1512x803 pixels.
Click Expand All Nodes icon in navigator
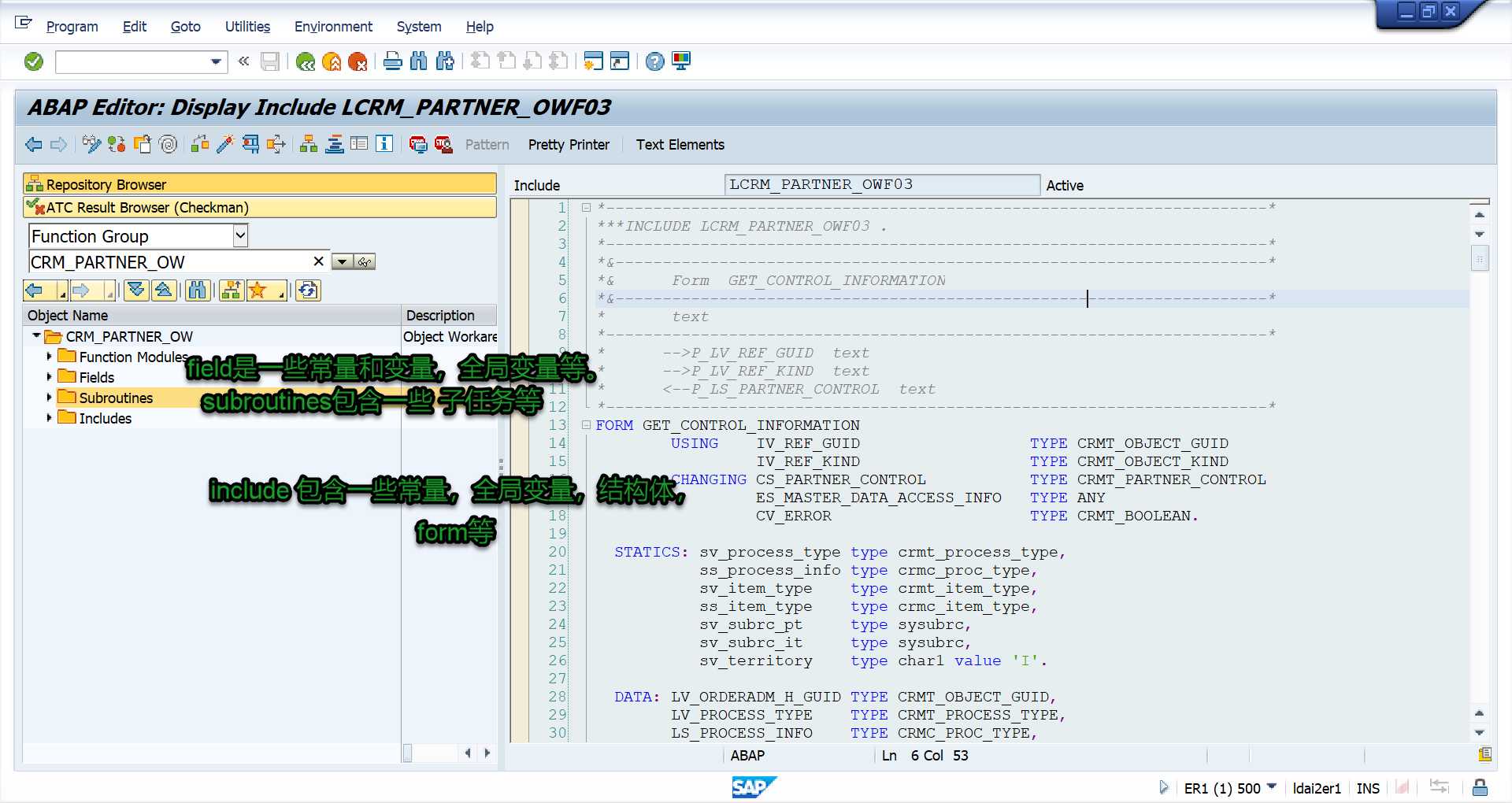click(x=136, y=290)
